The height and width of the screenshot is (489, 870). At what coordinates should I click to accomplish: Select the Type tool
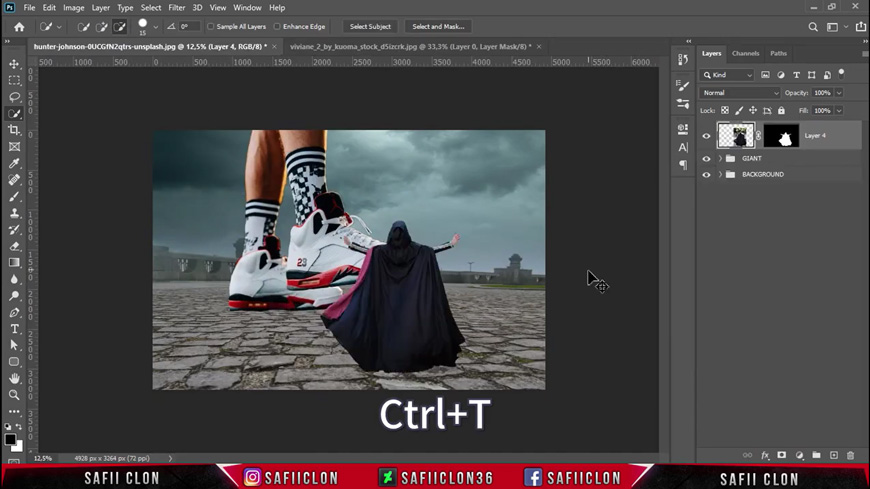click(14, 329)
